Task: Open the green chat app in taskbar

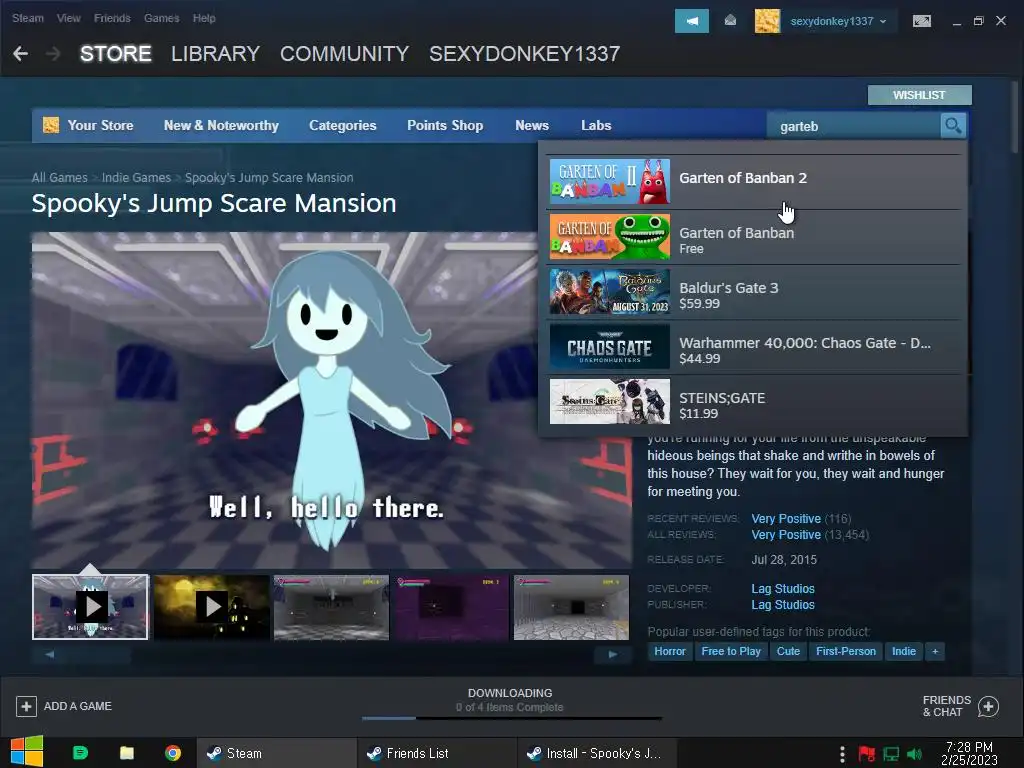Action: [x=80, y=753]
